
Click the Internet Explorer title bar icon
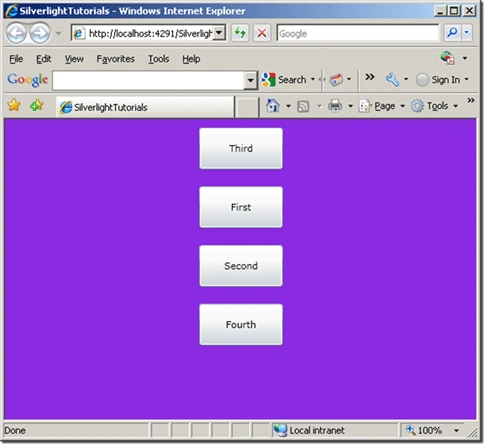pyautogui.click(x=12, y=11)
